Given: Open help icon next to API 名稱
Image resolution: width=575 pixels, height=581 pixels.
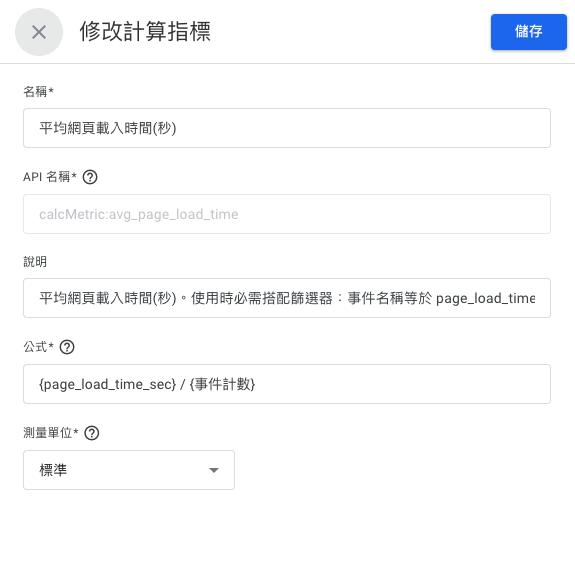Looking at the screenshot, I should point(90,177).
